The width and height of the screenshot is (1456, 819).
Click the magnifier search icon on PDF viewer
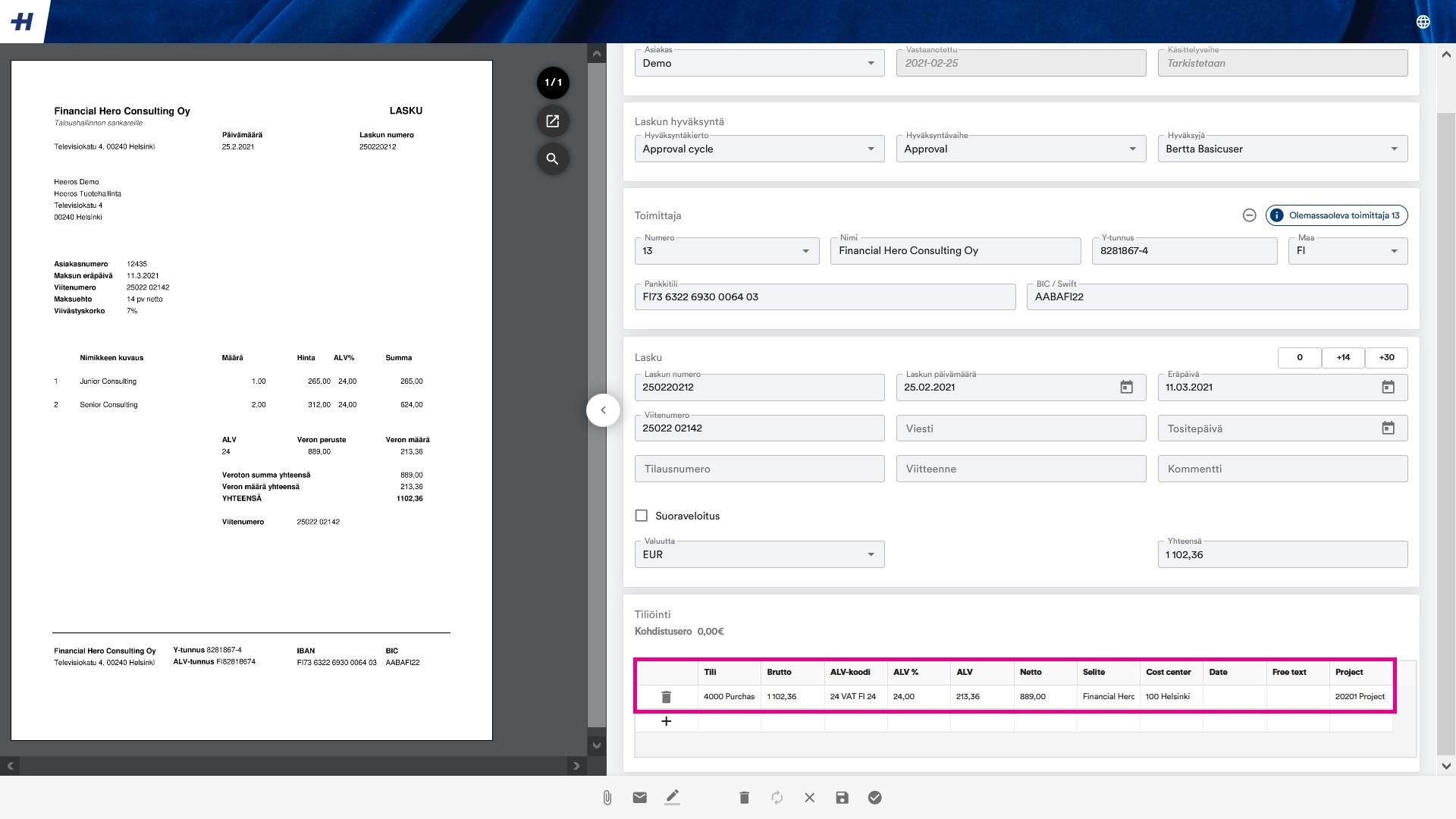553,158
